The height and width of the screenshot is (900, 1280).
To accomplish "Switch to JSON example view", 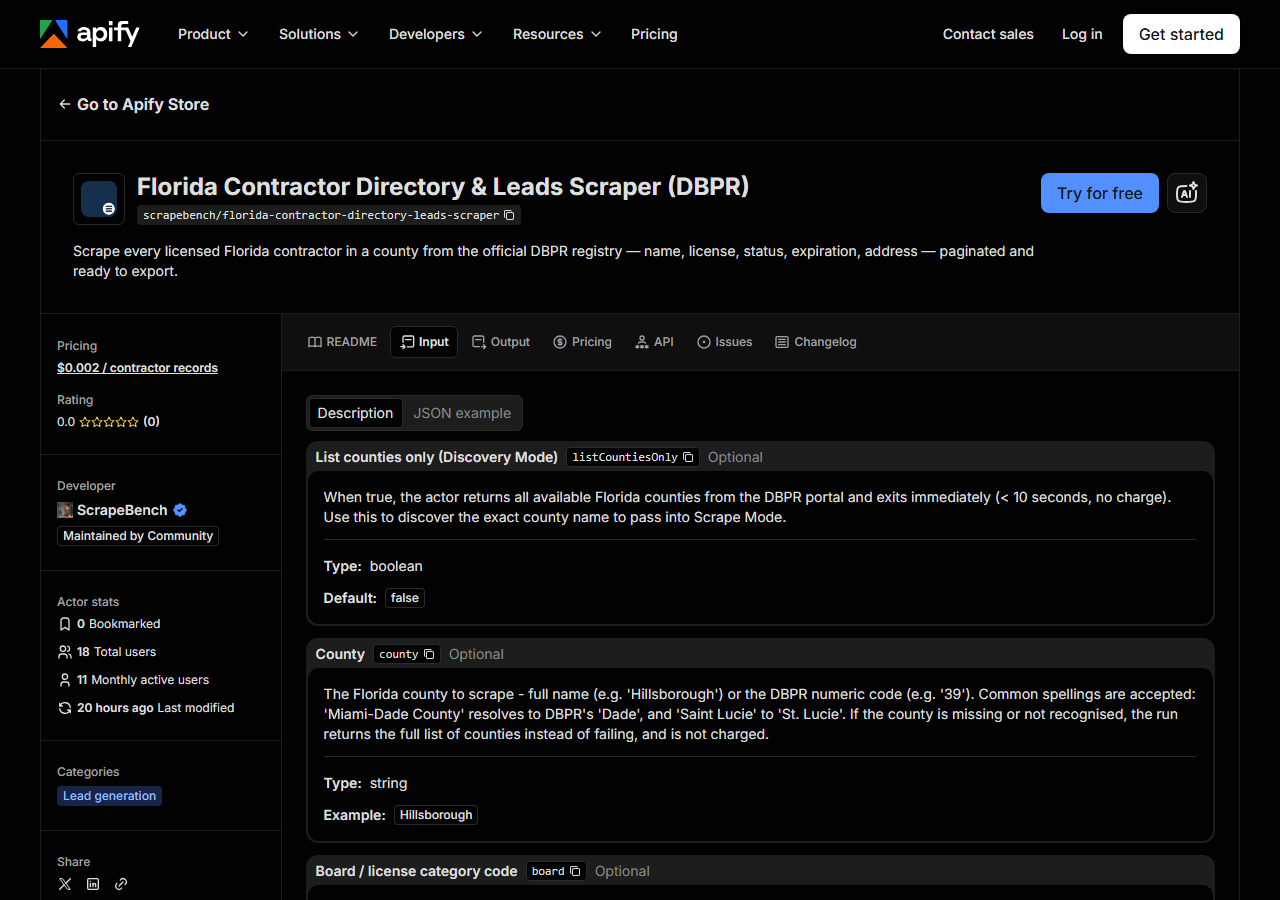I will (462, 413).
